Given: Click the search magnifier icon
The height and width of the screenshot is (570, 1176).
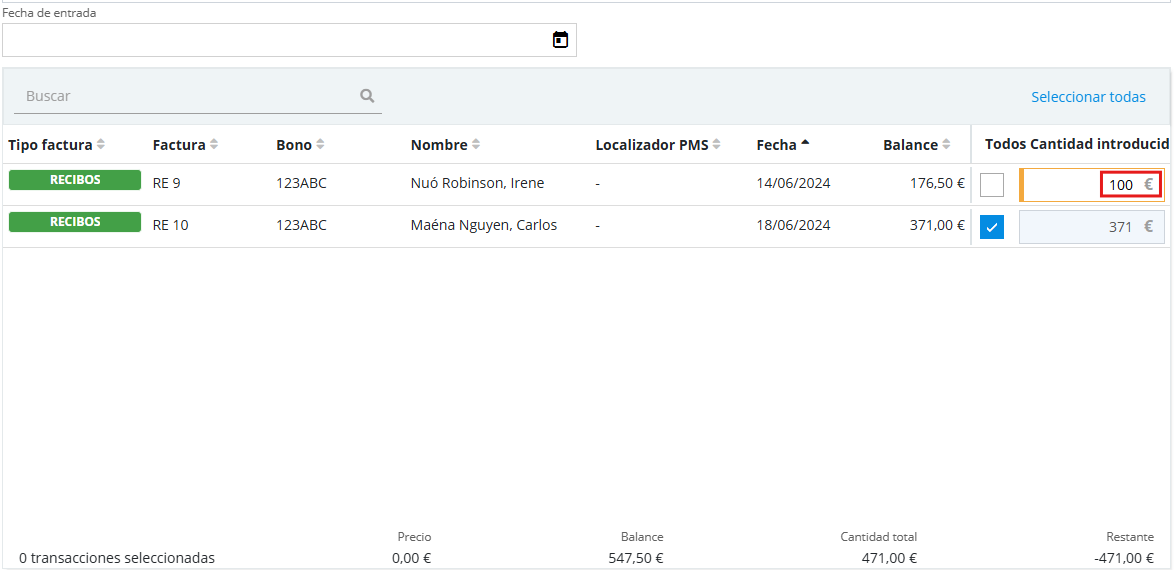Looking at the screenshot, I should (367, 96).
